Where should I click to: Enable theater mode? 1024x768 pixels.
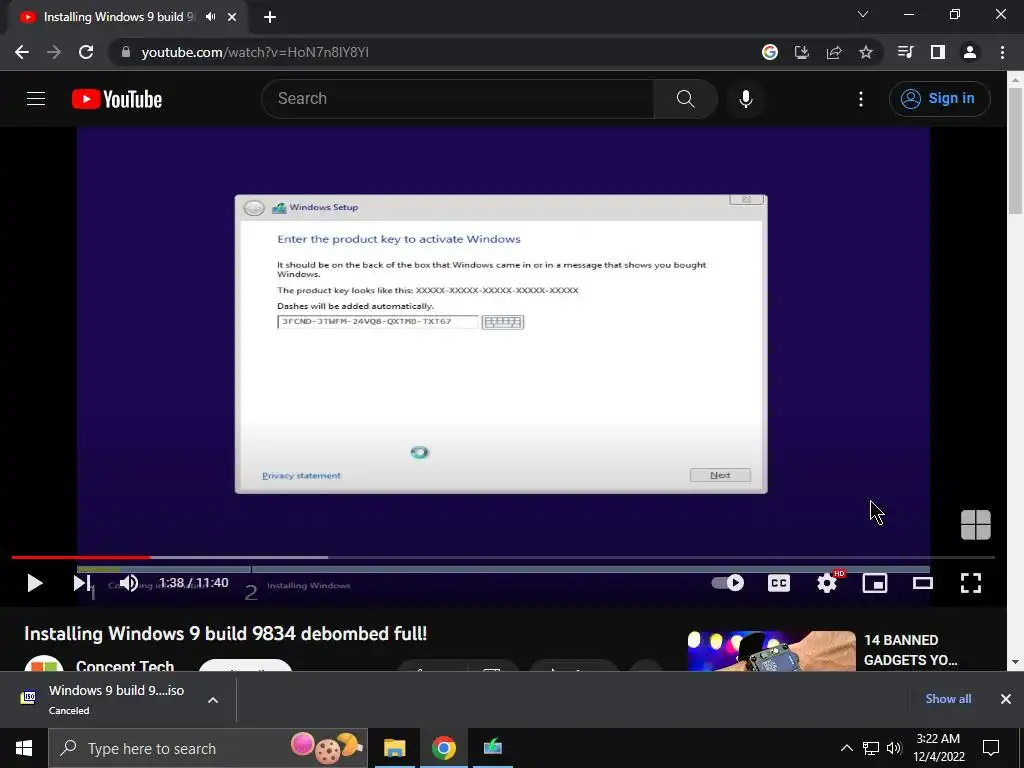point(923,583)
